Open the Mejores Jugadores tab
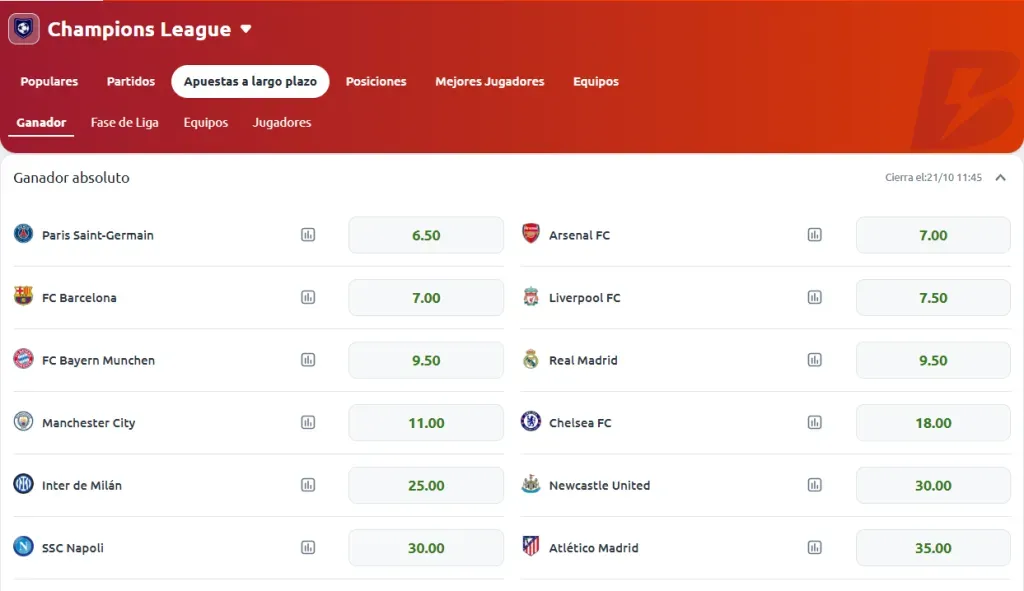This screenshot has width=1024, height=591. [x=490, y=82]
